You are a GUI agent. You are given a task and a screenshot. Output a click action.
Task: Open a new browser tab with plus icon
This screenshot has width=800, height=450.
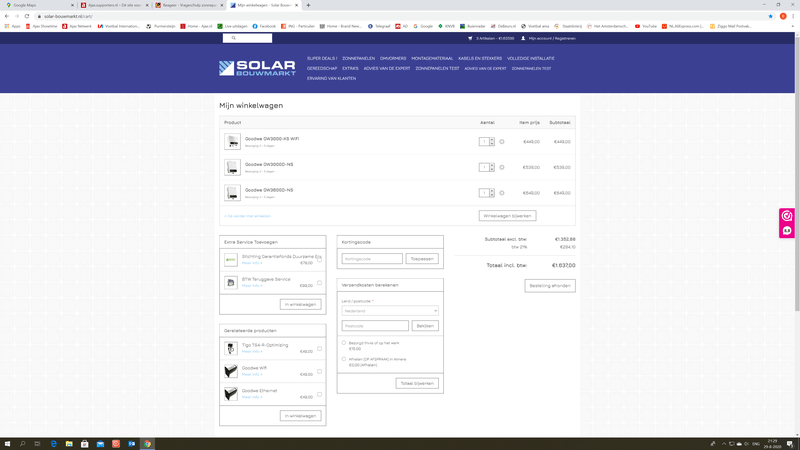308,5
